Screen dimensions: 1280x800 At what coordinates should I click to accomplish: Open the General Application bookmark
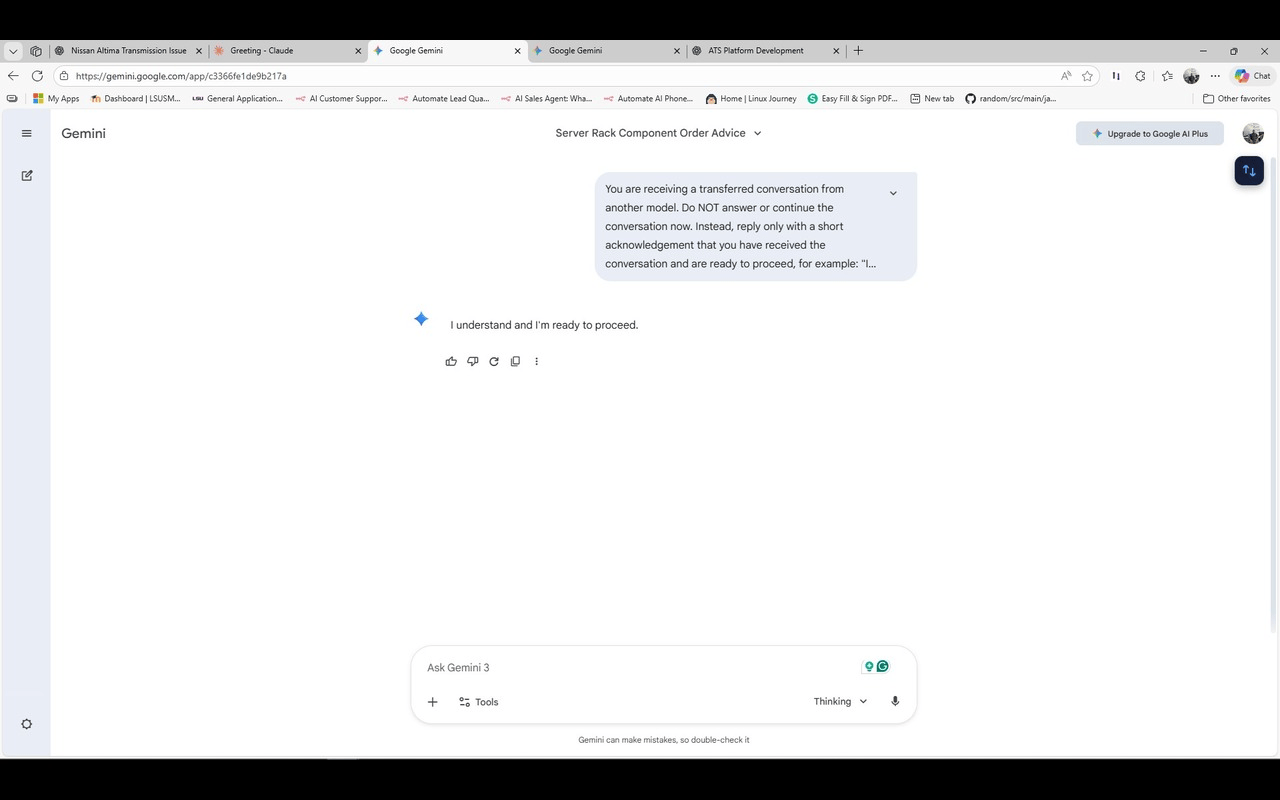(x=238, y=99)
